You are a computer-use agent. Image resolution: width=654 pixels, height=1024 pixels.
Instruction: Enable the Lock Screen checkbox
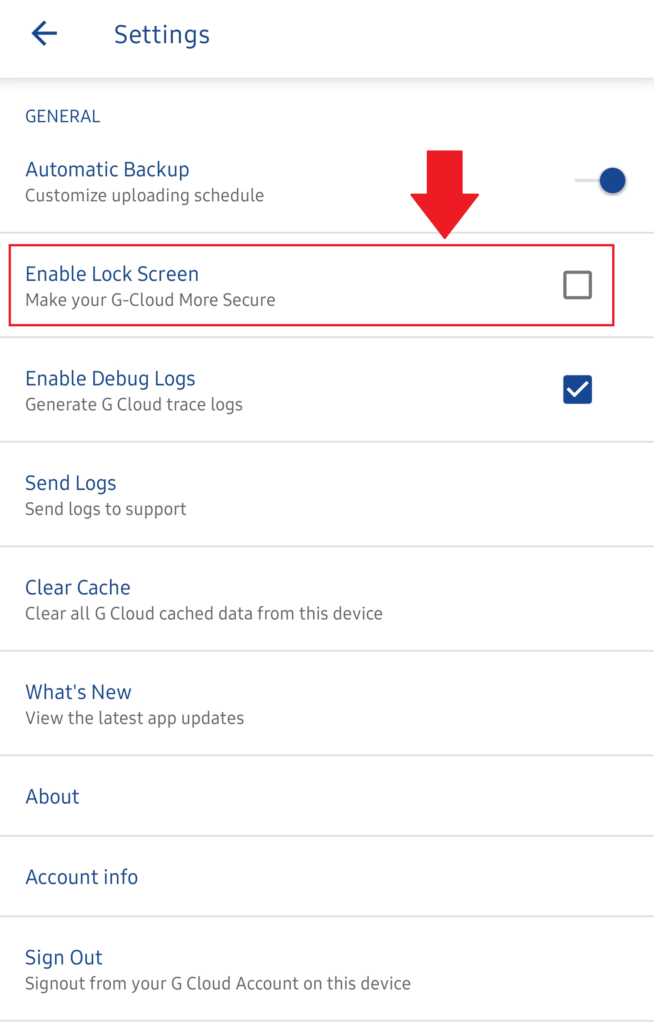coord(577,285)
